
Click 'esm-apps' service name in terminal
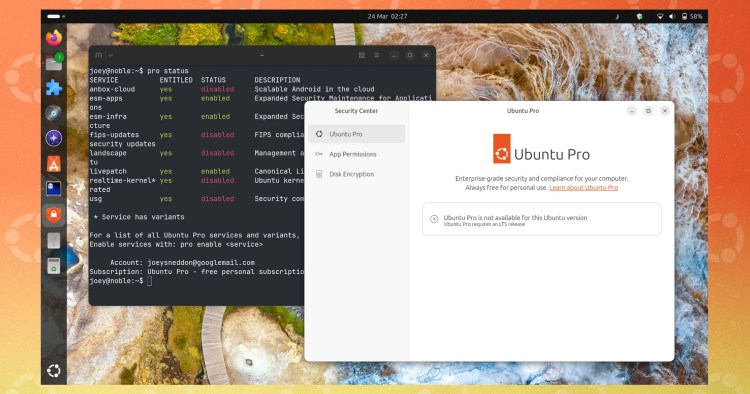click(106, 98)
